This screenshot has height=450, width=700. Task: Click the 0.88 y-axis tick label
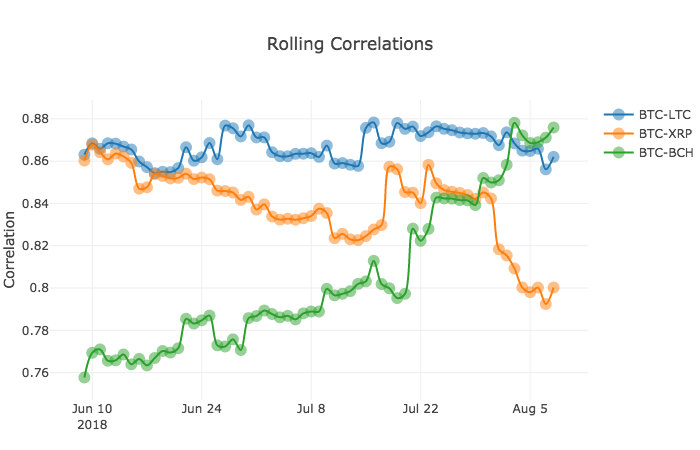point(35,119)
